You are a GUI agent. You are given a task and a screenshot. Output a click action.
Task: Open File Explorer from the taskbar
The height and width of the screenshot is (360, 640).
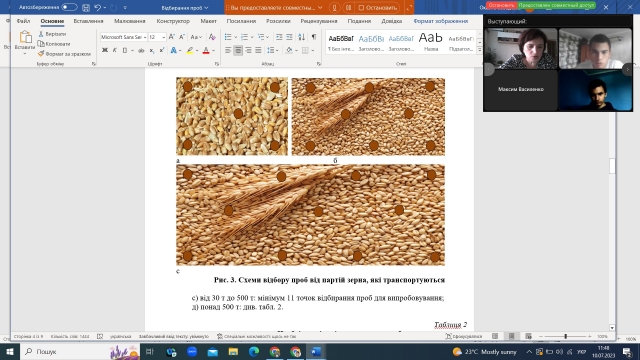(233, 351)
